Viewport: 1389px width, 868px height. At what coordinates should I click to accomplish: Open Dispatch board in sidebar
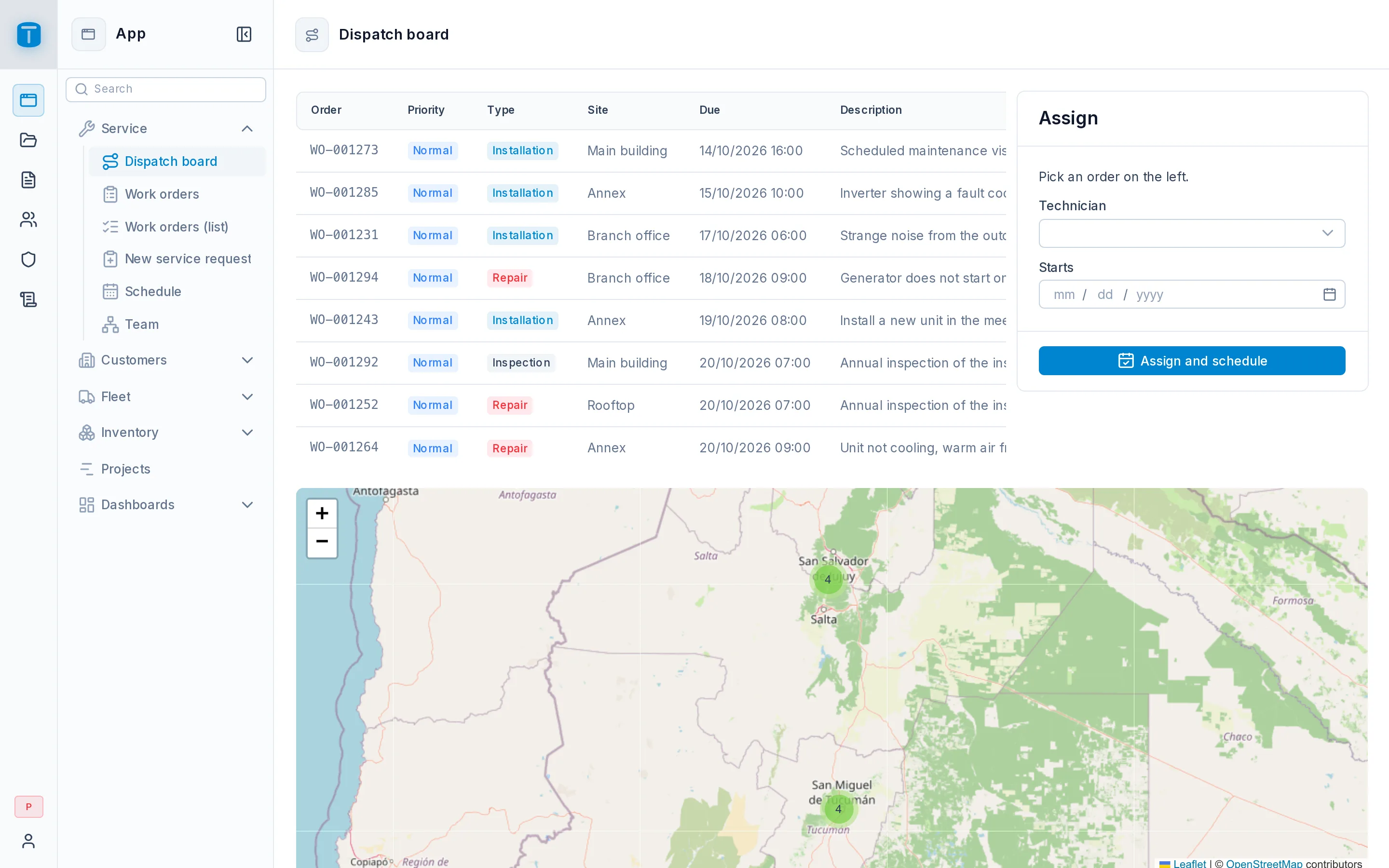(x=177, y=162)
